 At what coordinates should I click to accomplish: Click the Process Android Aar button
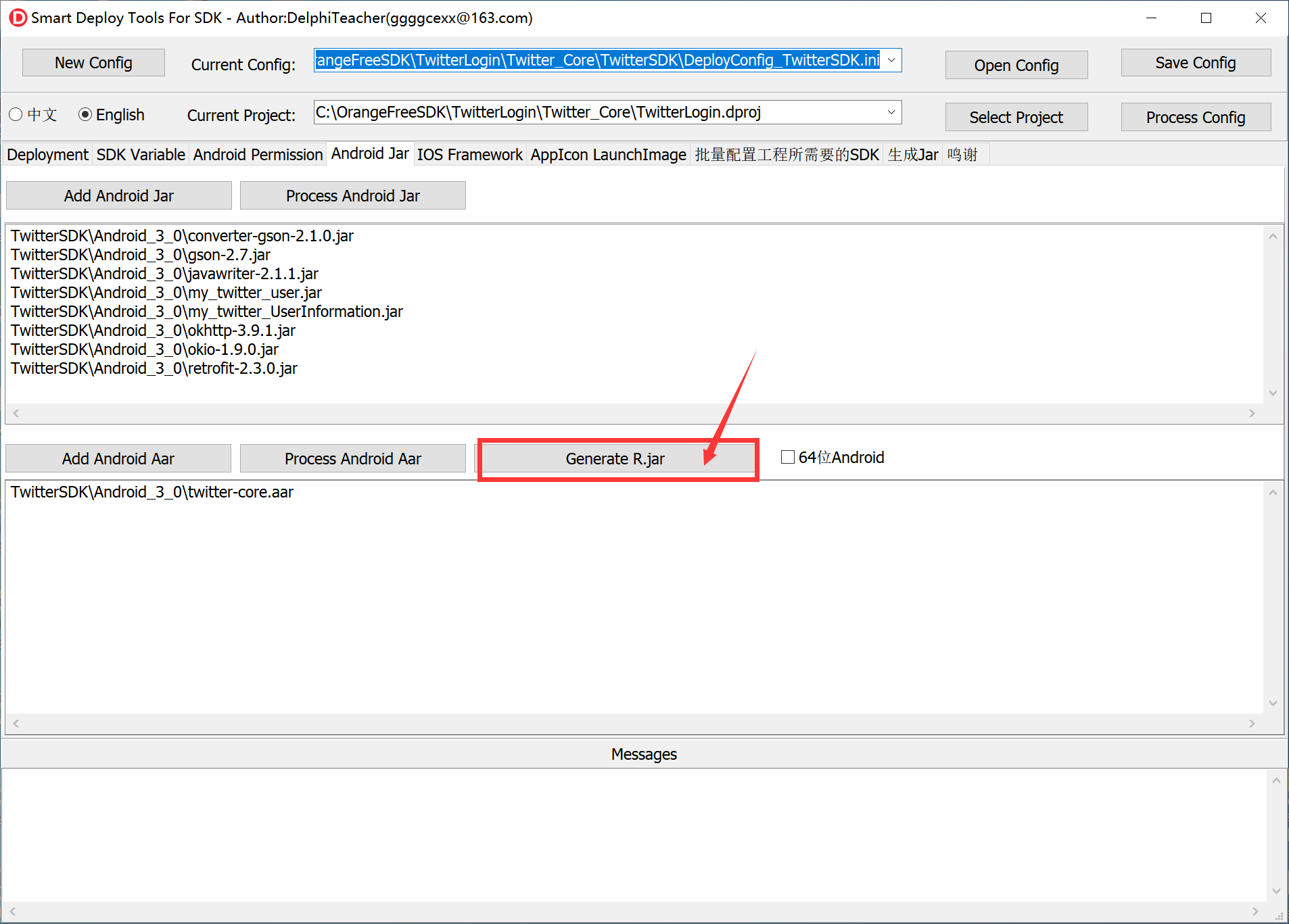click(353, 459)
